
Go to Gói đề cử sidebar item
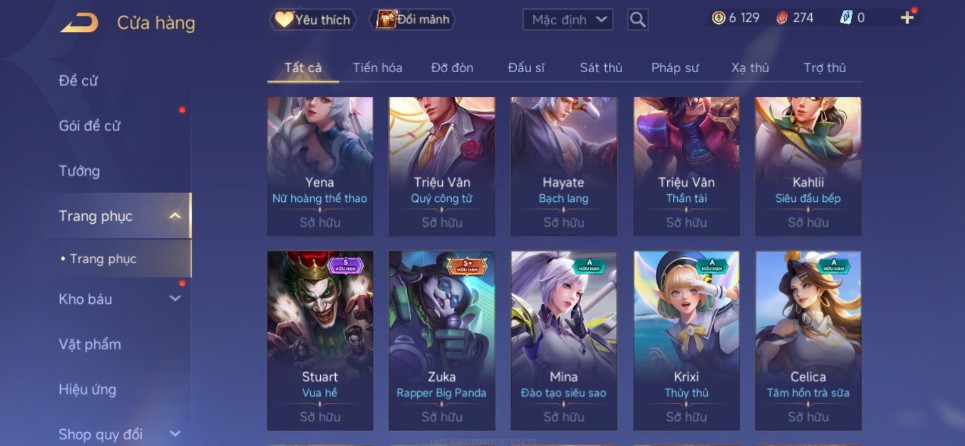89,125
